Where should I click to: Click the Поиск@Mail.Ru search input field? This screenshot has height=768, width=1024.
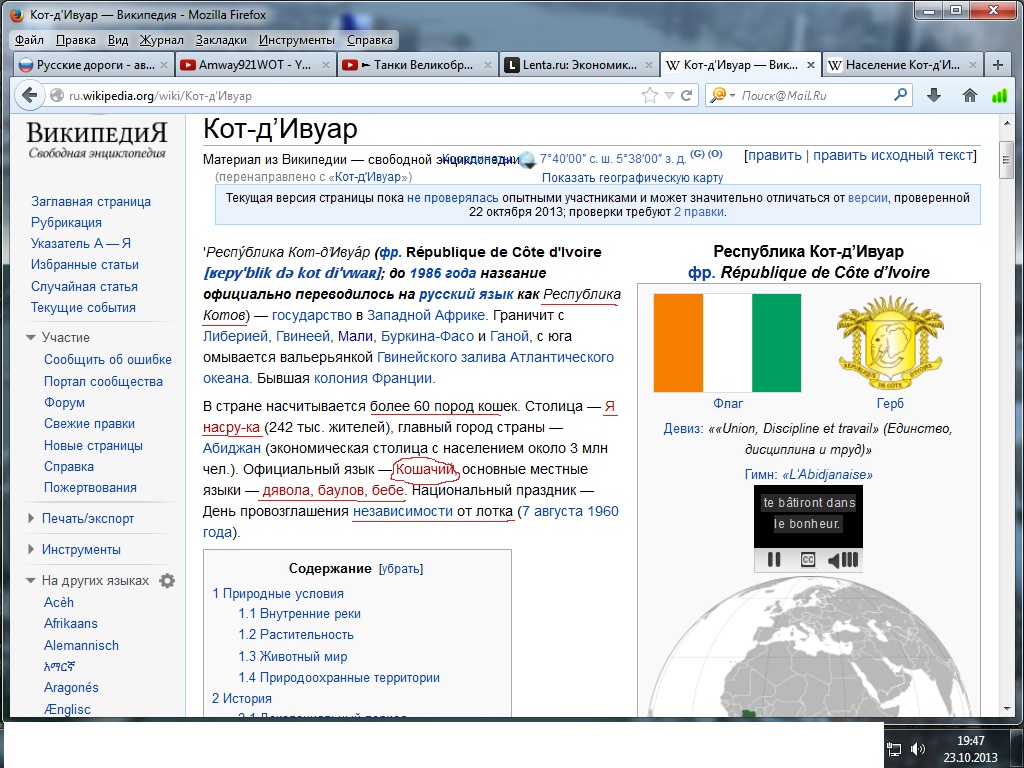pos(810,96)
